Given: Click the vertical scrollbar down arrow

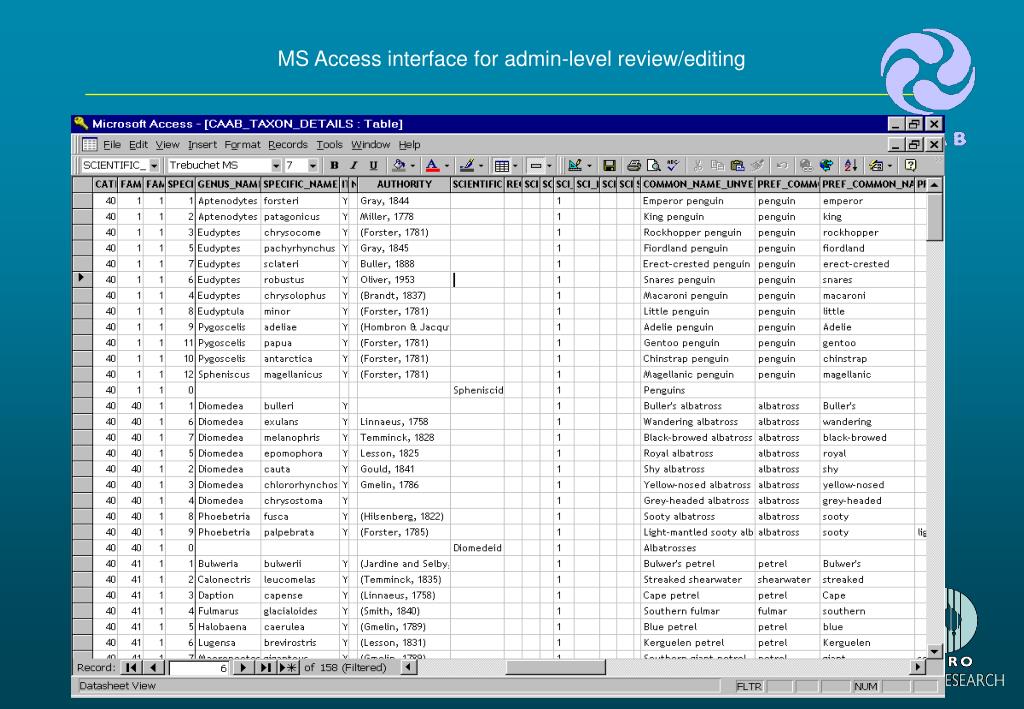Looking at the screenshot, I should click(935, 651).
